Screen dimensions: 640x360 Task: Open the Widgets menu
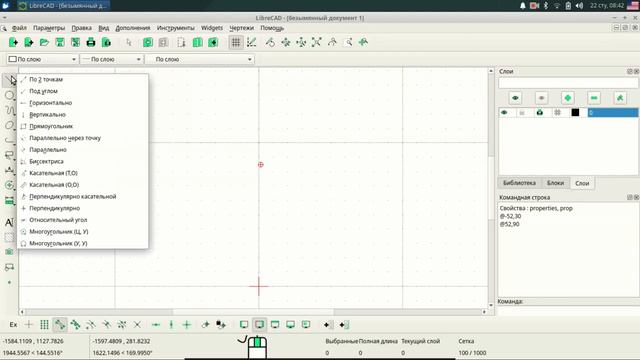212,28
